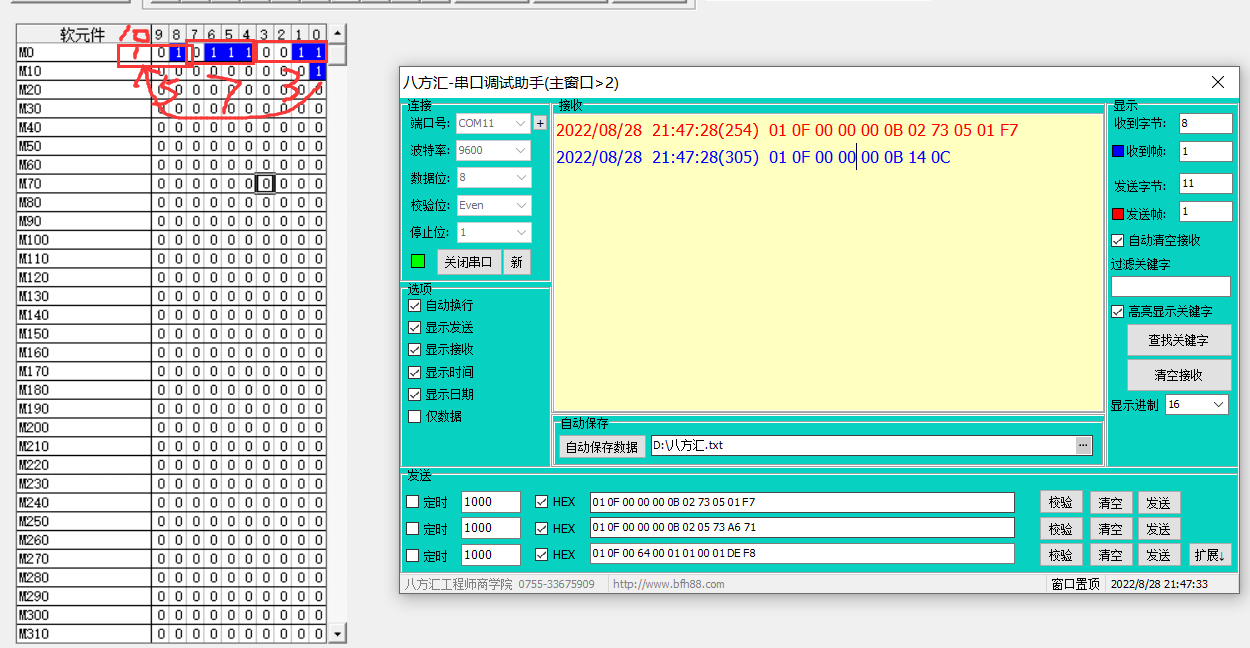Click the 扩展 expand arrow button
Viewport: 1250px width, 648px height.
(1209, 555)
